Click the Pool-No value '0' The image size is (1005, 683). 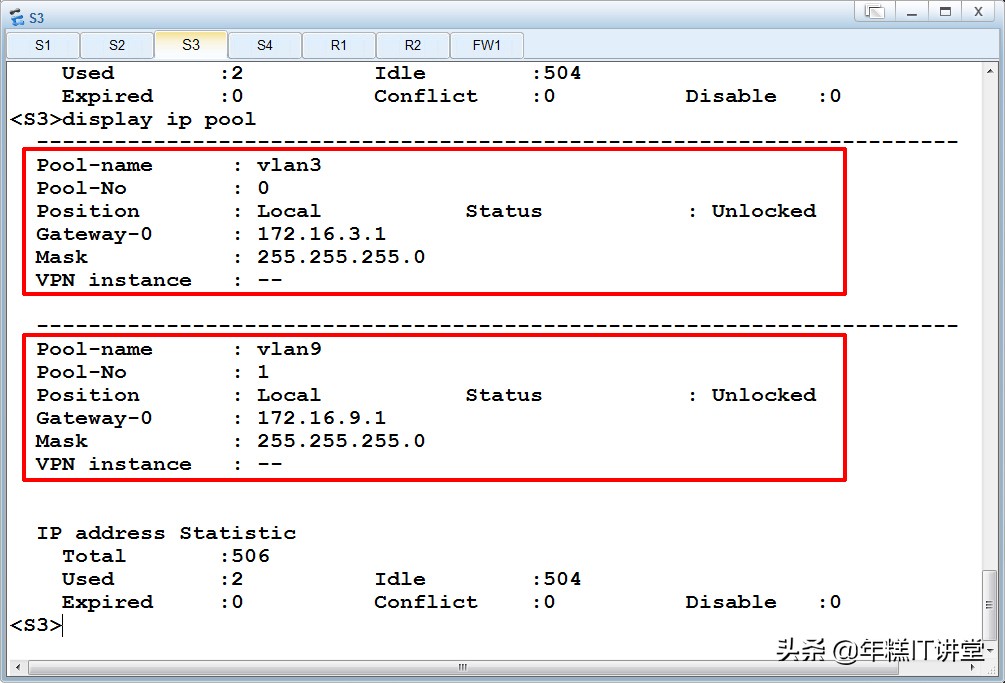(263, 188)
